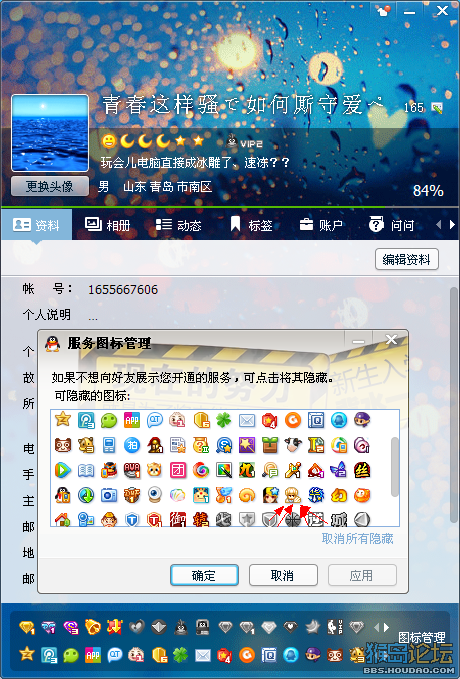Select the purple-hat character icon in dialog grid
The width and height of the screenshot is (460, 679).
[362, 420]
